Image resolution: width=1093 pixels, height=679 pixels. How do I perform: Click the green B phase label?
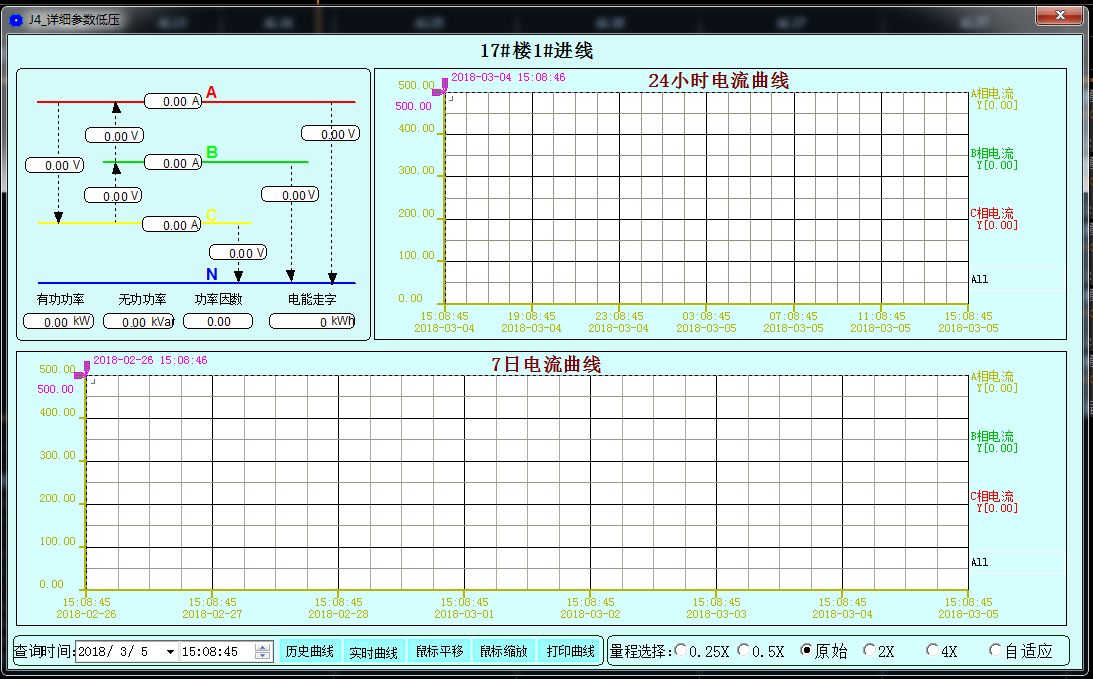click(x=212, y=152)
